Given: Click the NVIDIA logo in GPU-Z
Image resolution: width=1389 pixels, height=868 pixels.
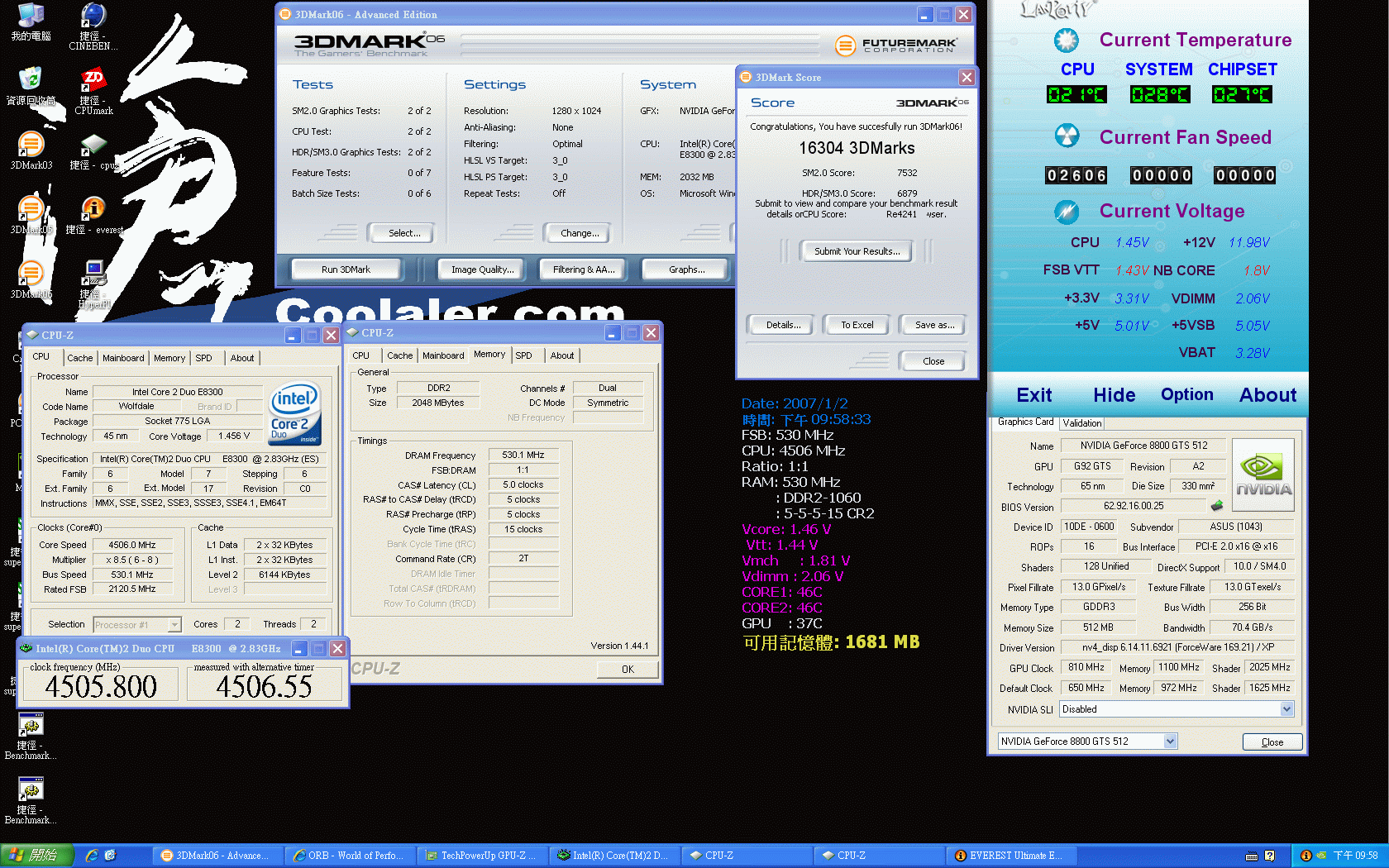Looking at the screenshot, I should 1263,475.
